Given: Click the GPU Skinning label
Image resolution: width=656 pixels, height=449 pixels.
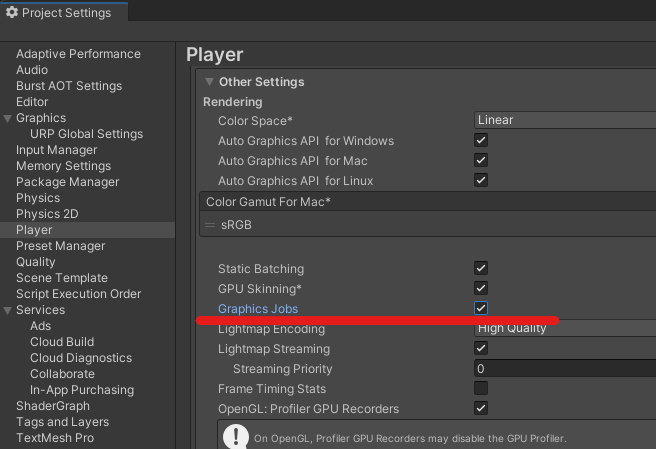Looking at the screenshot, I should click(260, 289).
